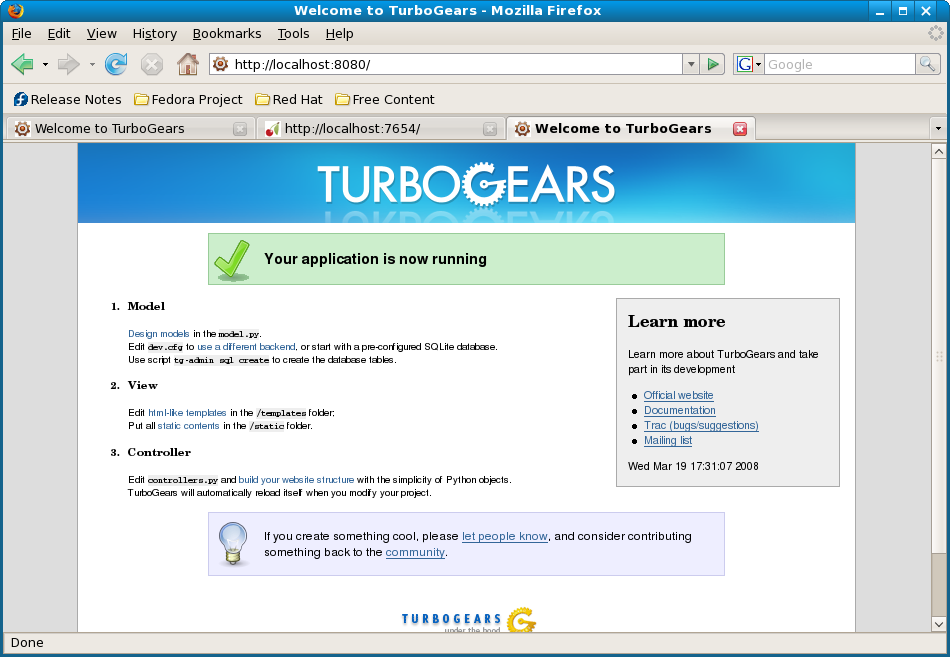Open the Back history dropdown arrow

(x=45, y=64)
